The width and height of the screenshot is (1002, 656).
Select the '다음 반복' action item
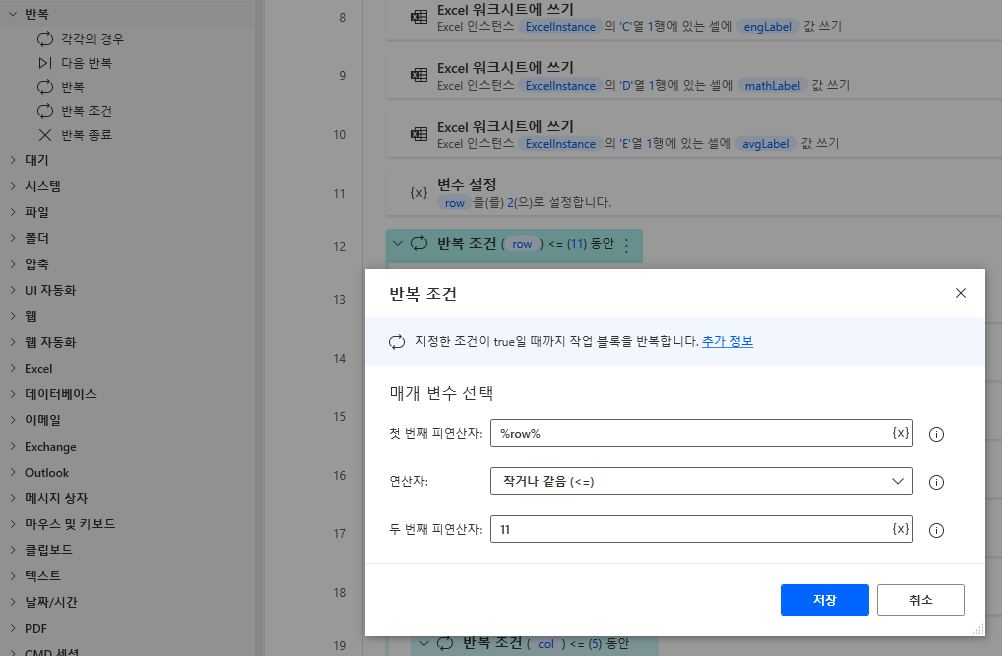(x=86, y=63)
